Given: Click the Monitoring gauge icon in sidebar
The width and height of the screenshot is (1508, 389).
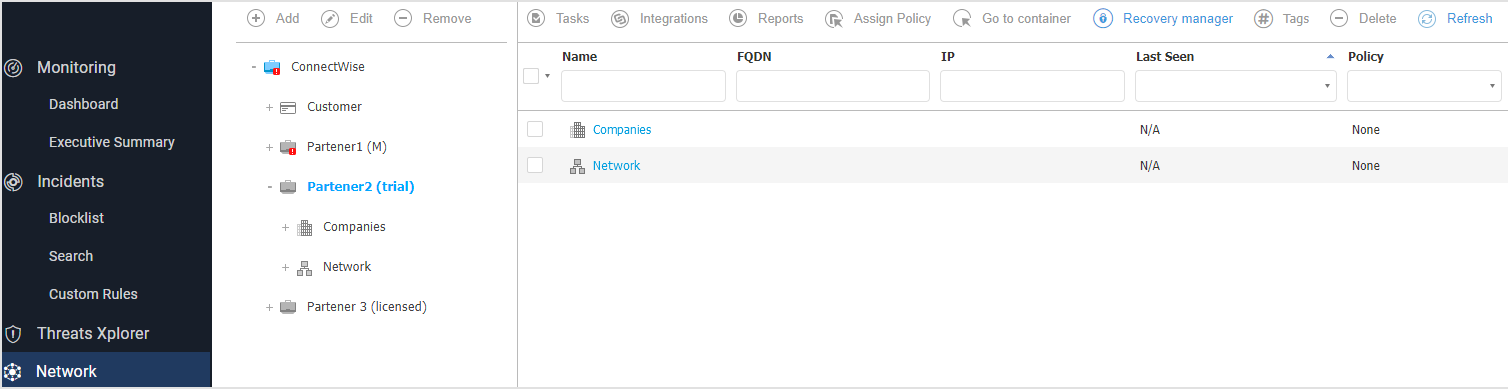Looking at the screenshot, I should coord(14,68).
